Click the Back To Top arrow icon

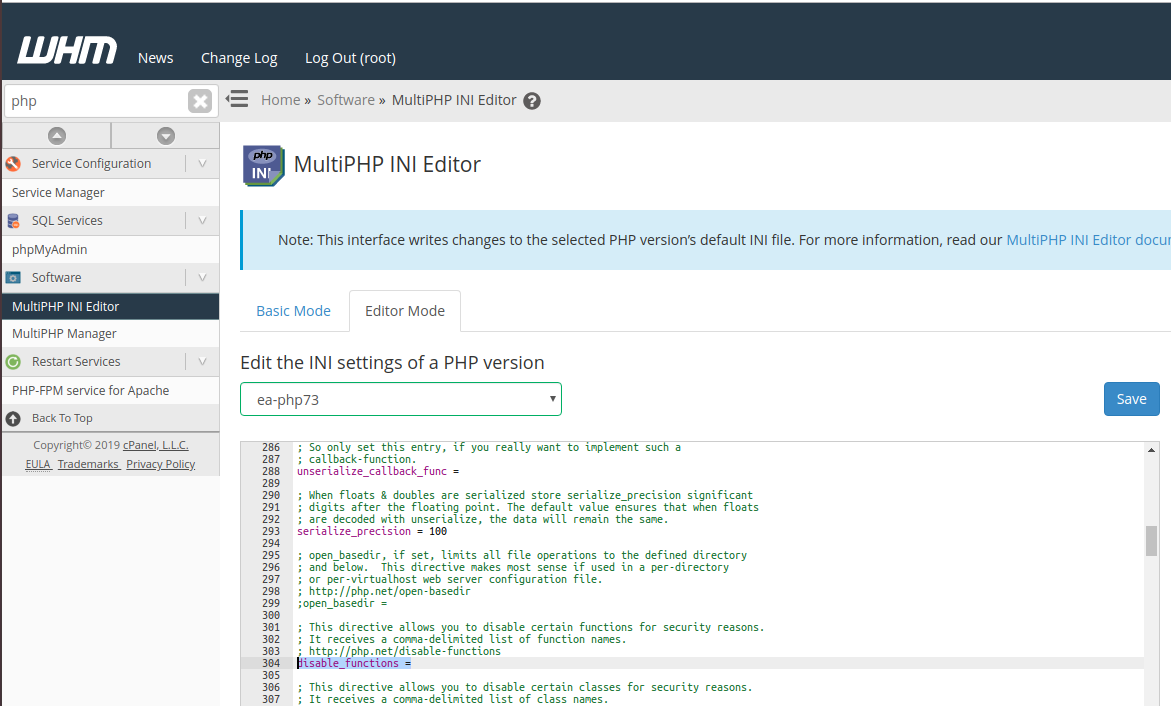tap(13, 418)
